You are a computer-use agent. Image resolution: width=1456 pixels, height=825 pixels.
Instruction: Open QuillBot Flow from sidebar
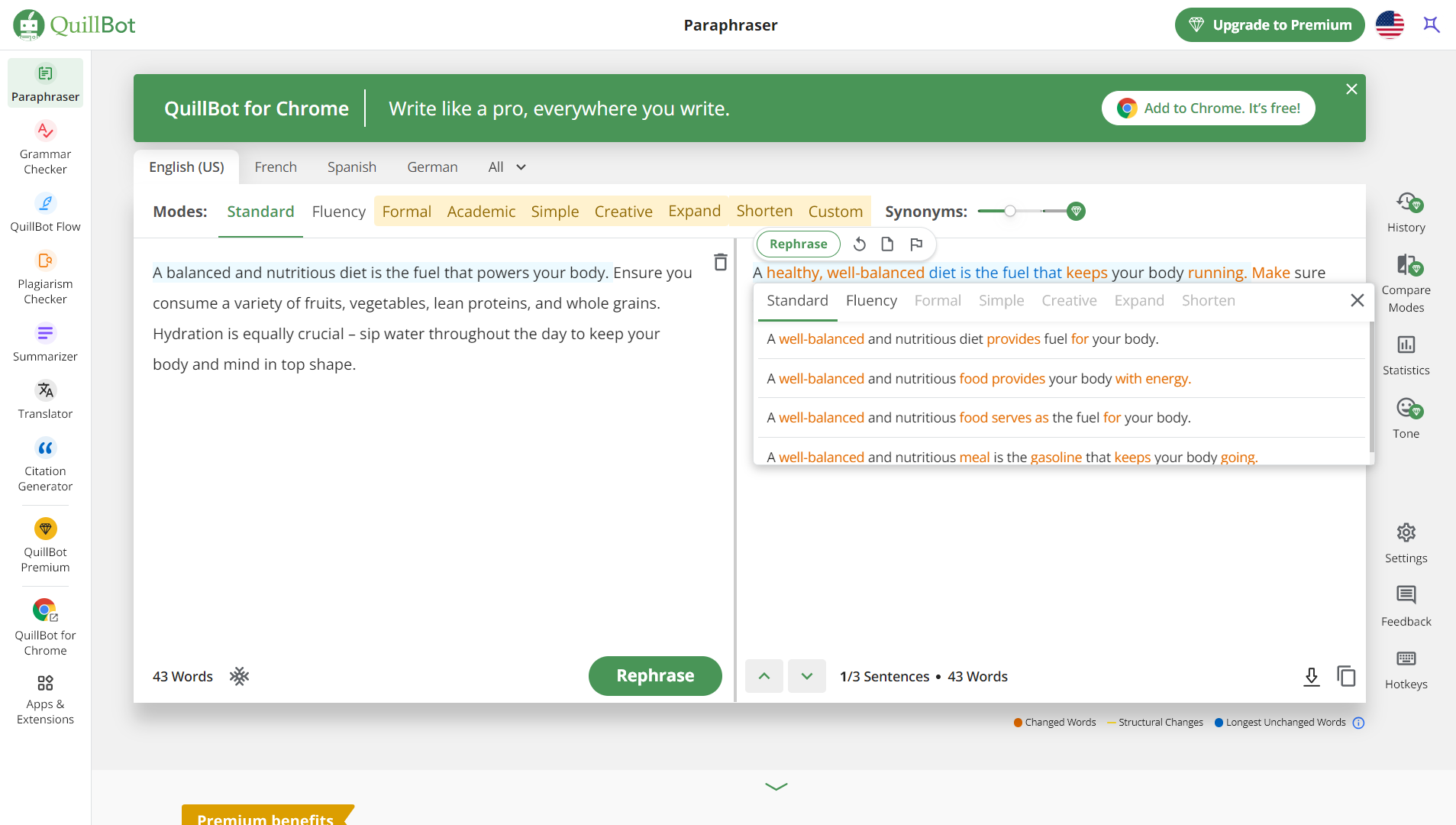45,212
